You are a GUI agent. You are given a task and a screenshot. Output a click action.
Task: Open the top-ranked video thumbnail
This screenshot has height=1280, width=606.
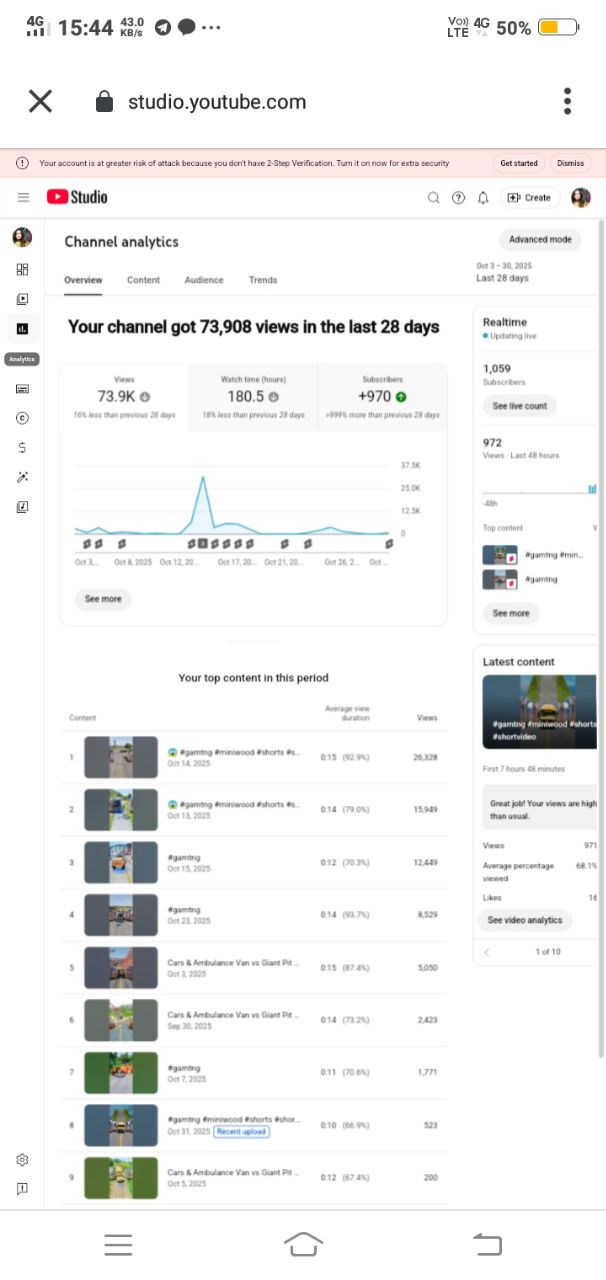pos(121,757)
